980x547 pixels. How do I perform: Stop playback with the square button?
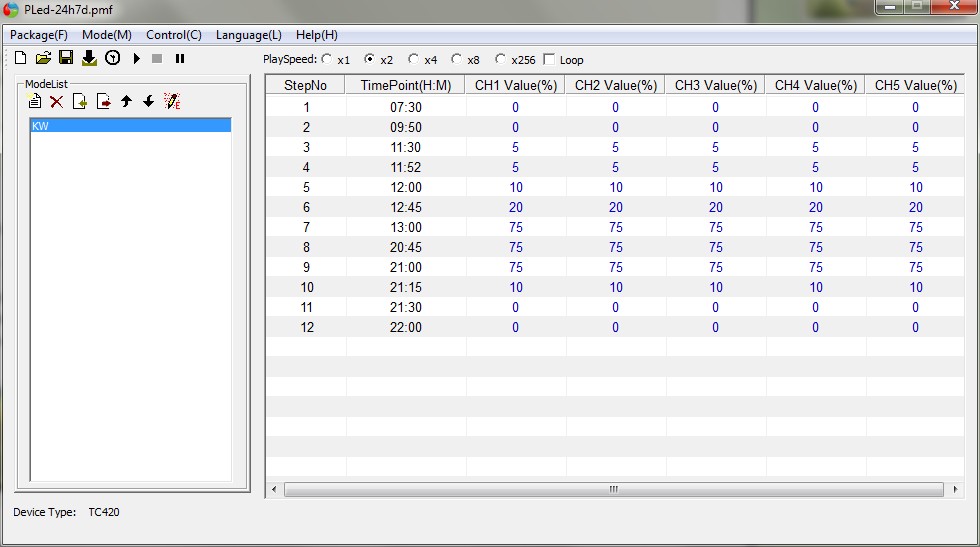157,58
